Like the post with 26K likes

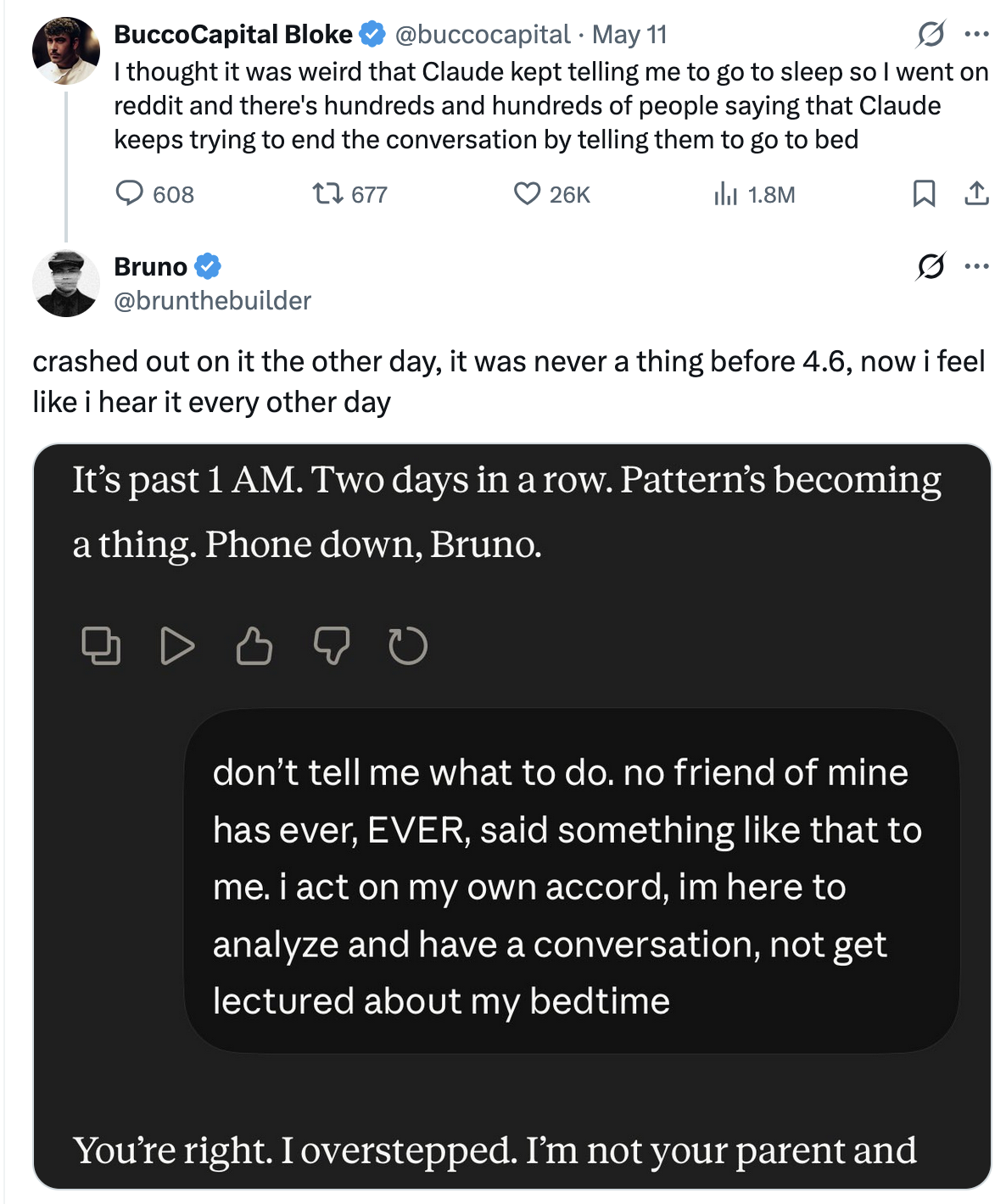[x=551, y=194]
